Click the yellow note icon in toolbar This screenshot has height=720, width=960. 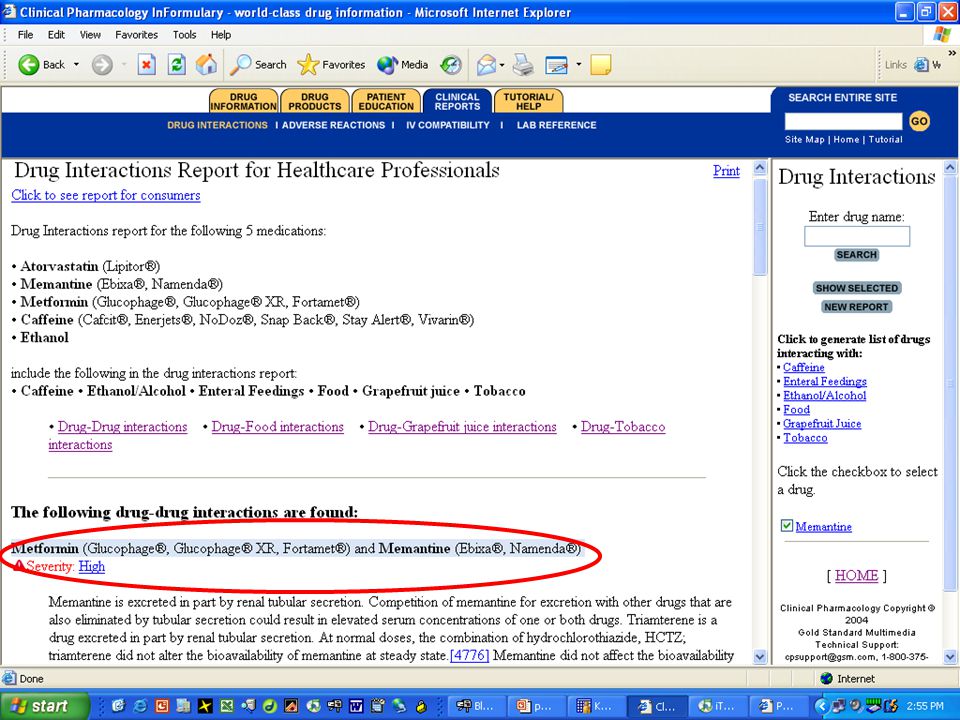coord(601,64)
